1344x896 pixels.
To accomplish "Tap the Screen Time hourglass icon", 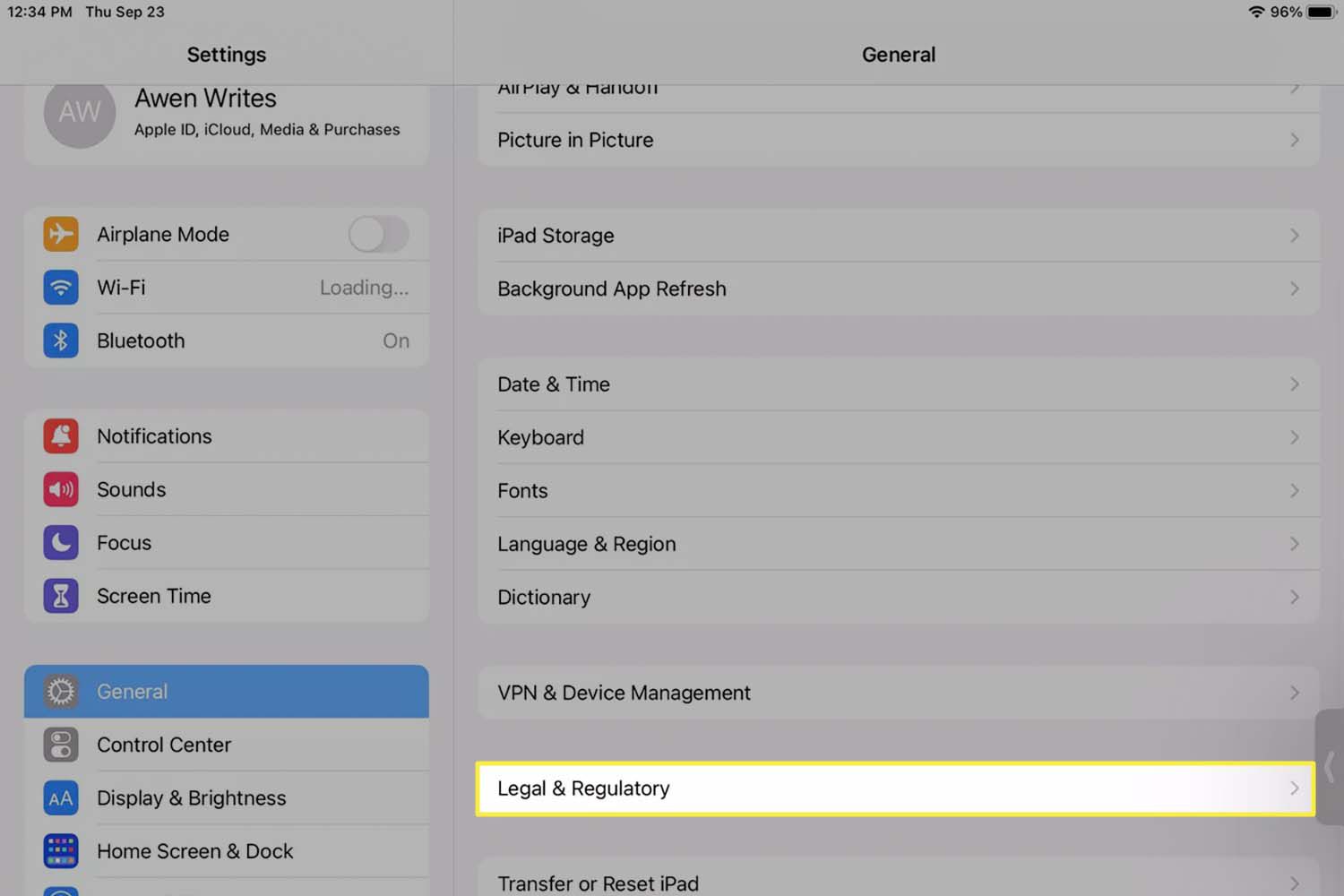I will point(61,596).
